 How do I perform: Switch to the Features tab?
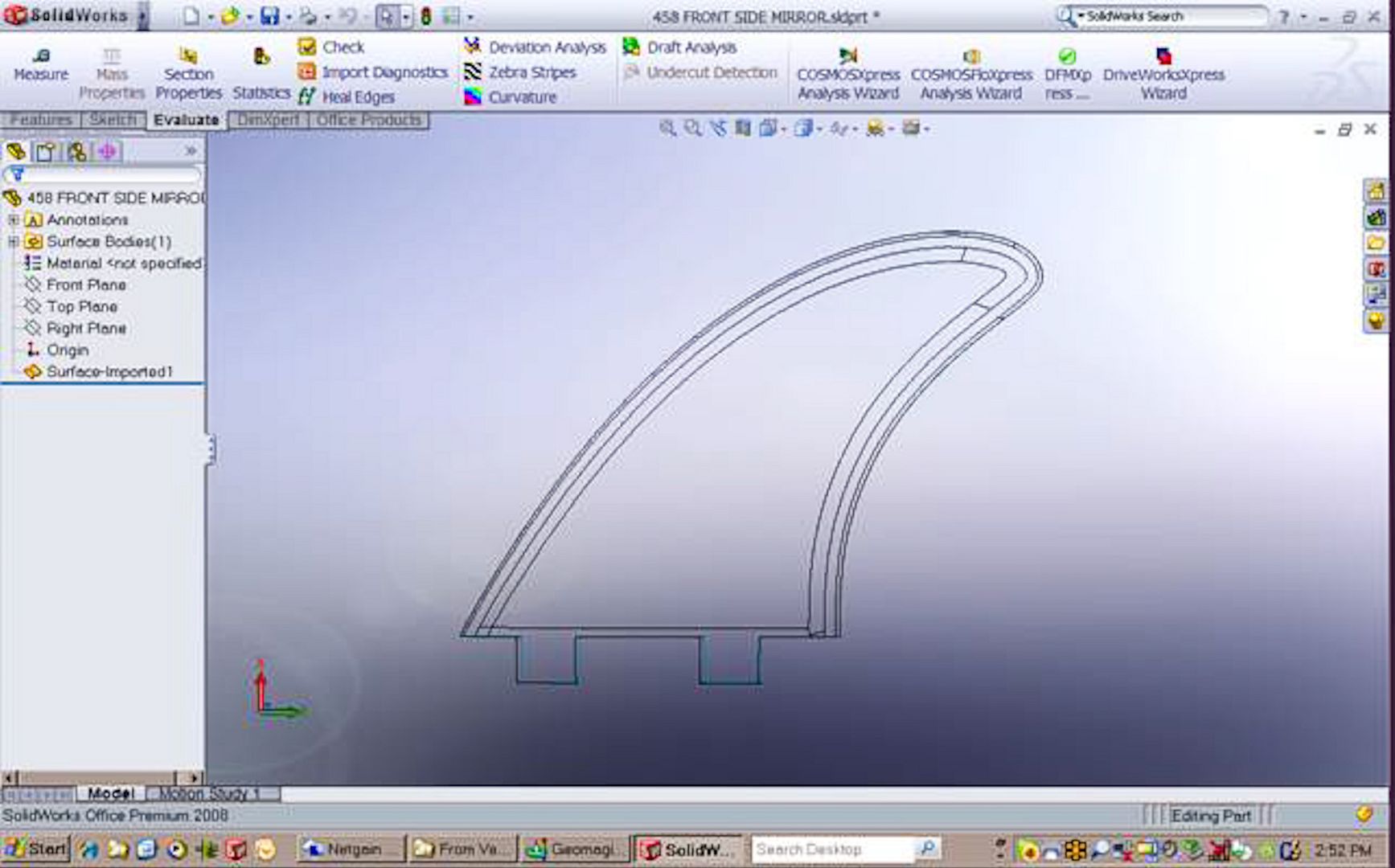[x=41, y=120]
